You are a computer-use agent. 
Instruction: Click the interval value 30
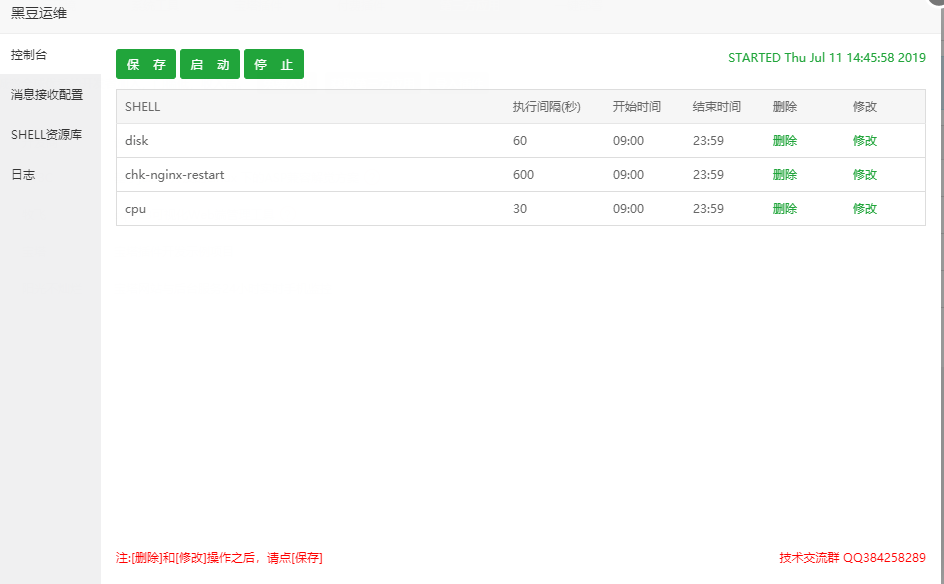(520, 209)
